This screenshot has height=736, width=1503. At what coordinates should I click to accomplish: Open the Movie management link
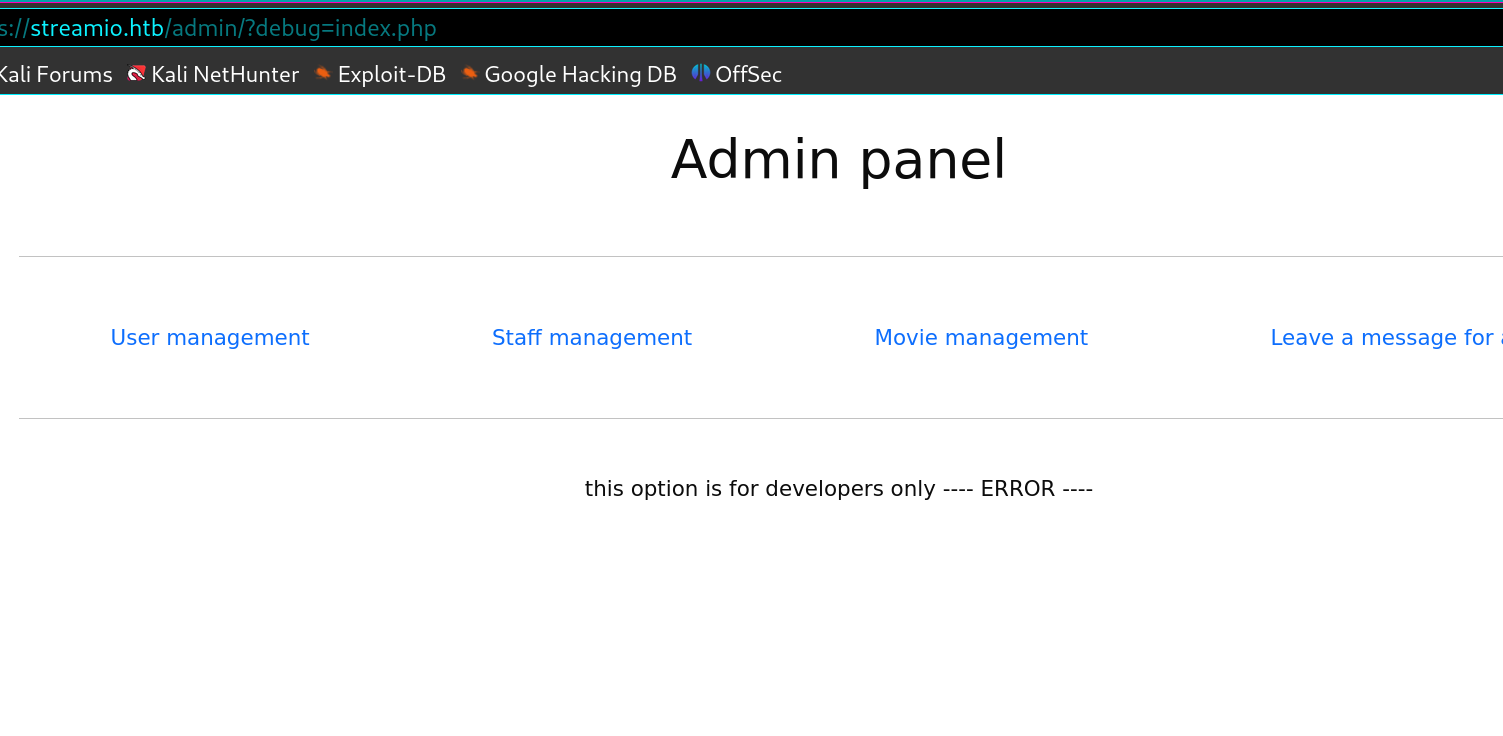(x=981, y=338)
